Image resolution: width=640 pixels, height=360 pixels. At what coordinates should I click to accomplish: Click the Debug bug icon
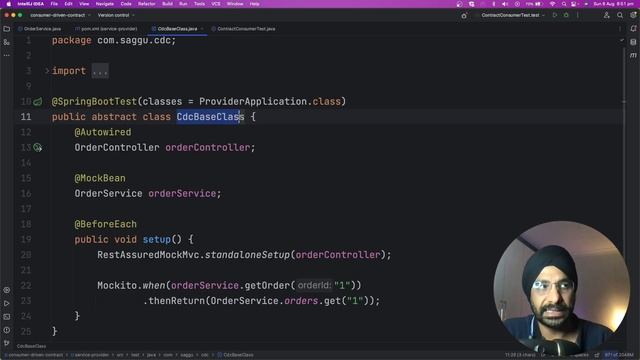(566, 15)
